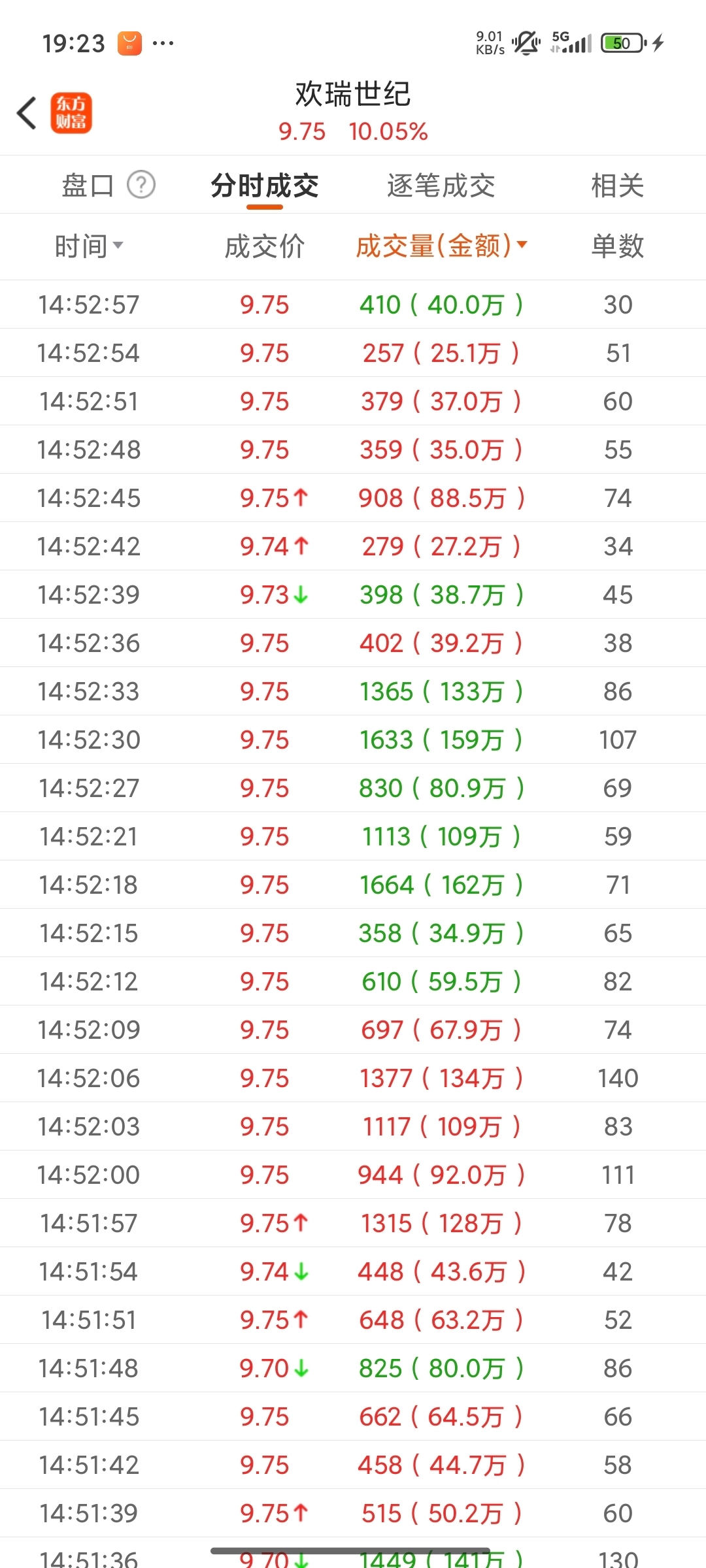
Task: Select the 14:52:45 trade row
Action: click(353, 498)
